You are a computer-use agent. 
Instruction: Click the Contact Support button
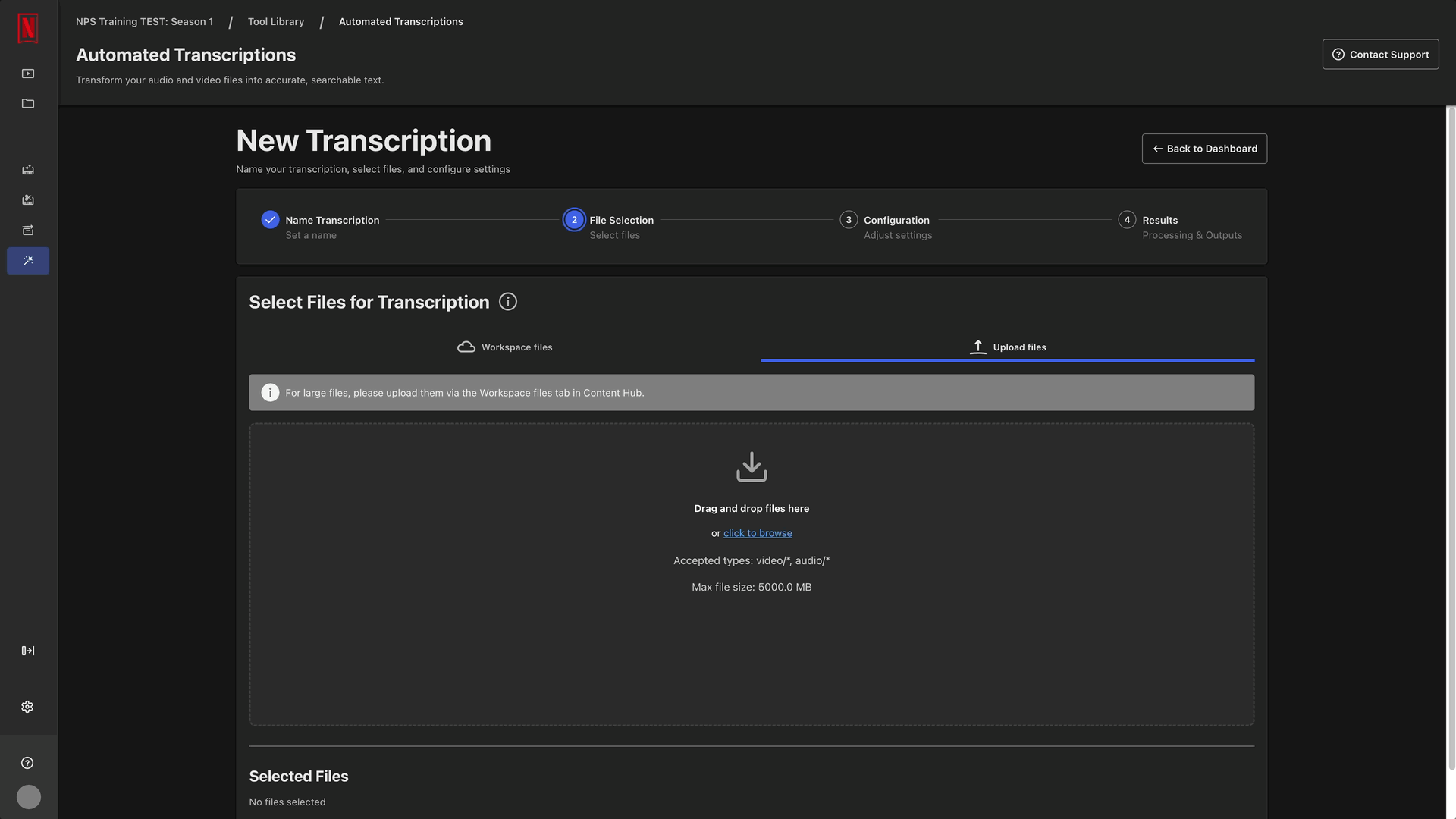coord(1380,55)
